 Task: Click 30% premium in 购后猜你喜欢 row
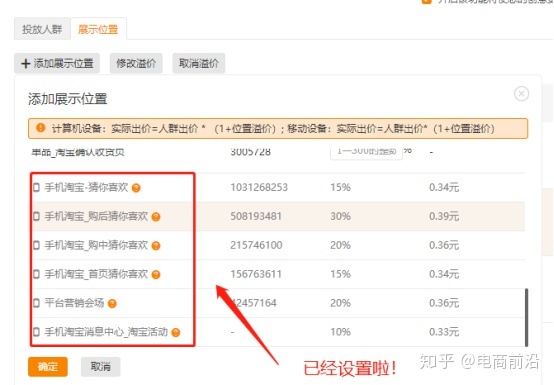point(340,216)
